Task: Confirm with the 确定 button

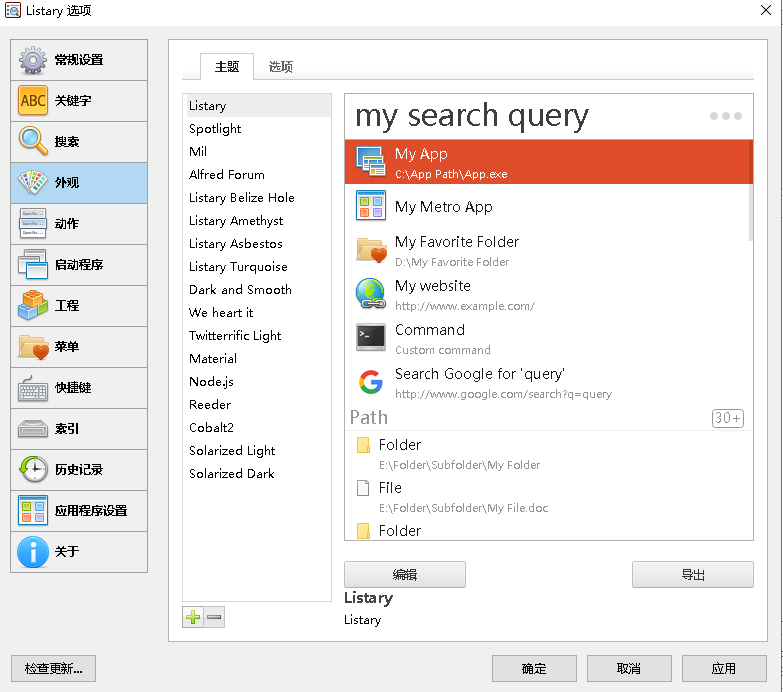Action: [x=534, y=669]
